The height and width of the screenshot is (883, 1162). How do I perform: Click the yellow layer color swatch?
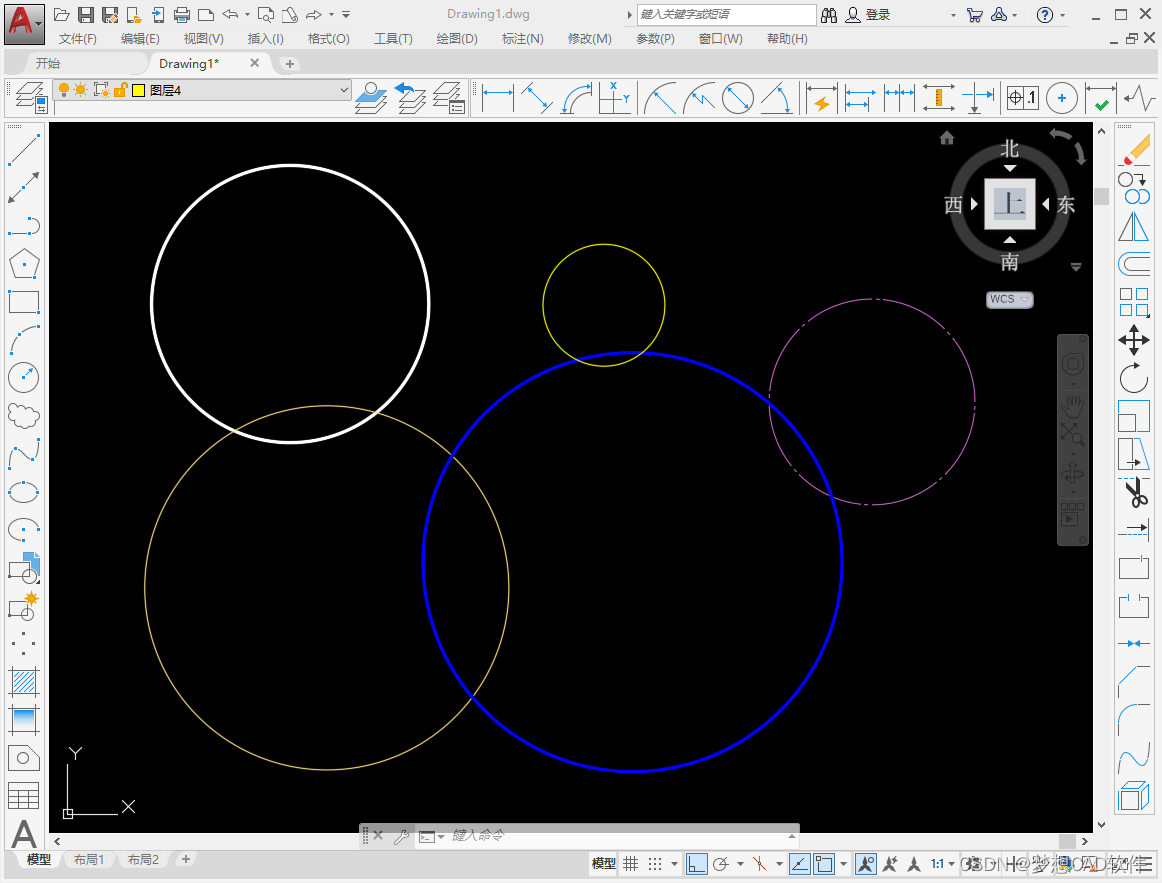click(x=138, y=90)
